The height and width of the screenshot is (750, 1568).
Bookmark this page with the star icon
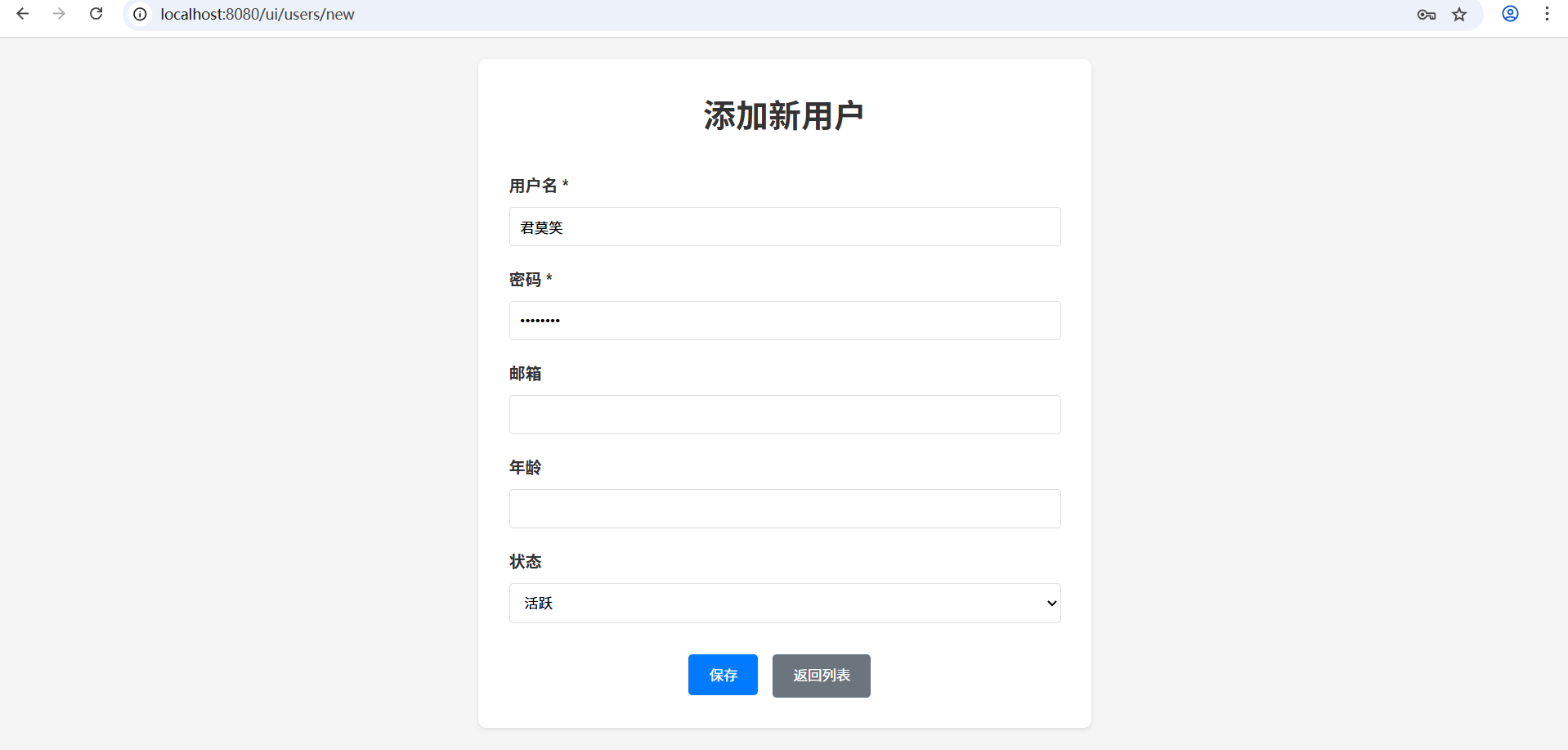(x=1459, y=14)
